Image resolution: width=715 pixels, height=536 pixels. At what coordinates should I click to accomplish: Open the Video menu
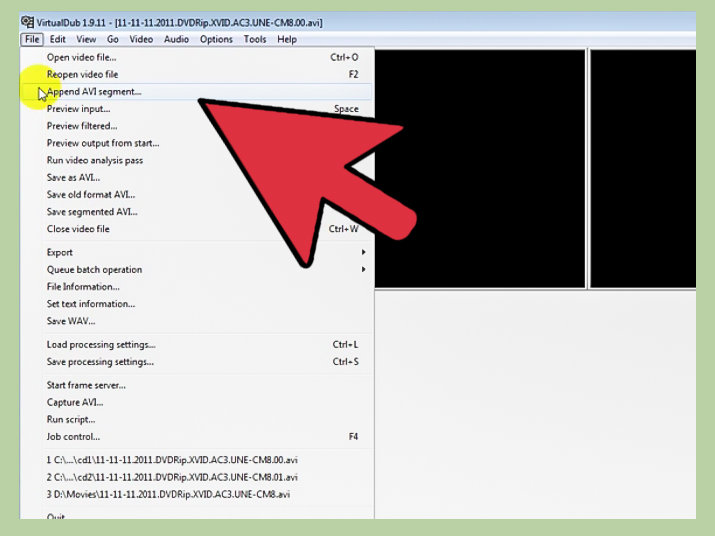141,40
